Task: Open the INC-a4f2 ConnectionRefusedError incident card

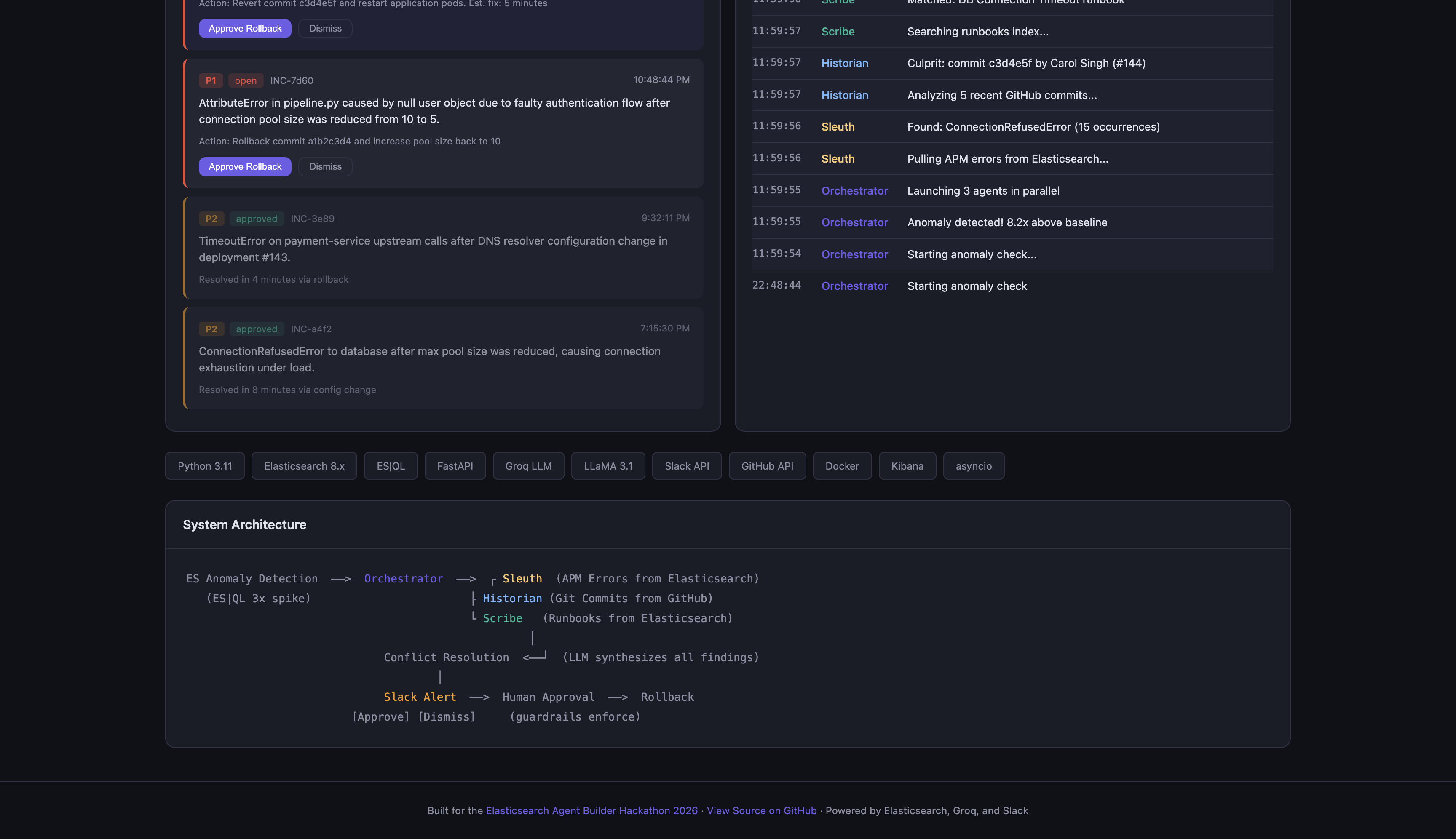Action: 443,358
